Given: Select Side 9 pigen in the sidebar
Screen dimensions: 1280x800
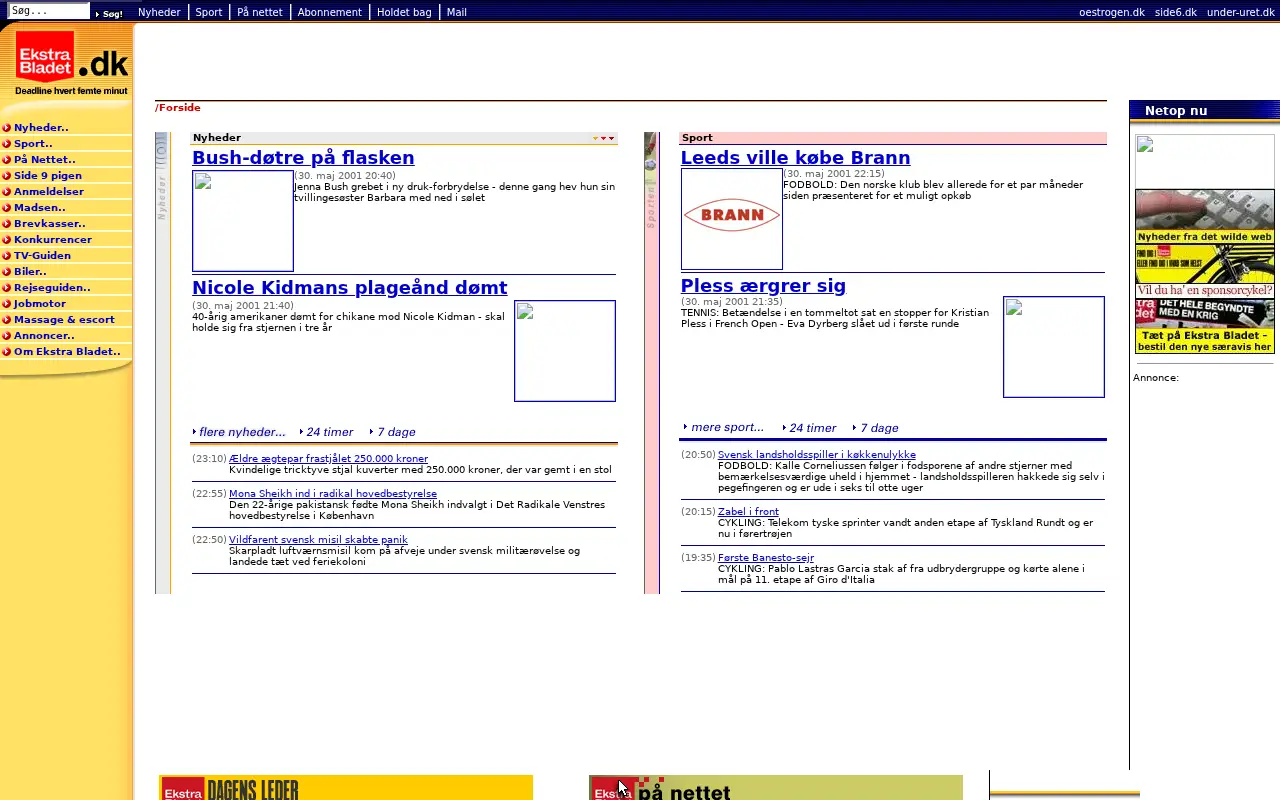Looking at the screenshot, I should 48,175.
